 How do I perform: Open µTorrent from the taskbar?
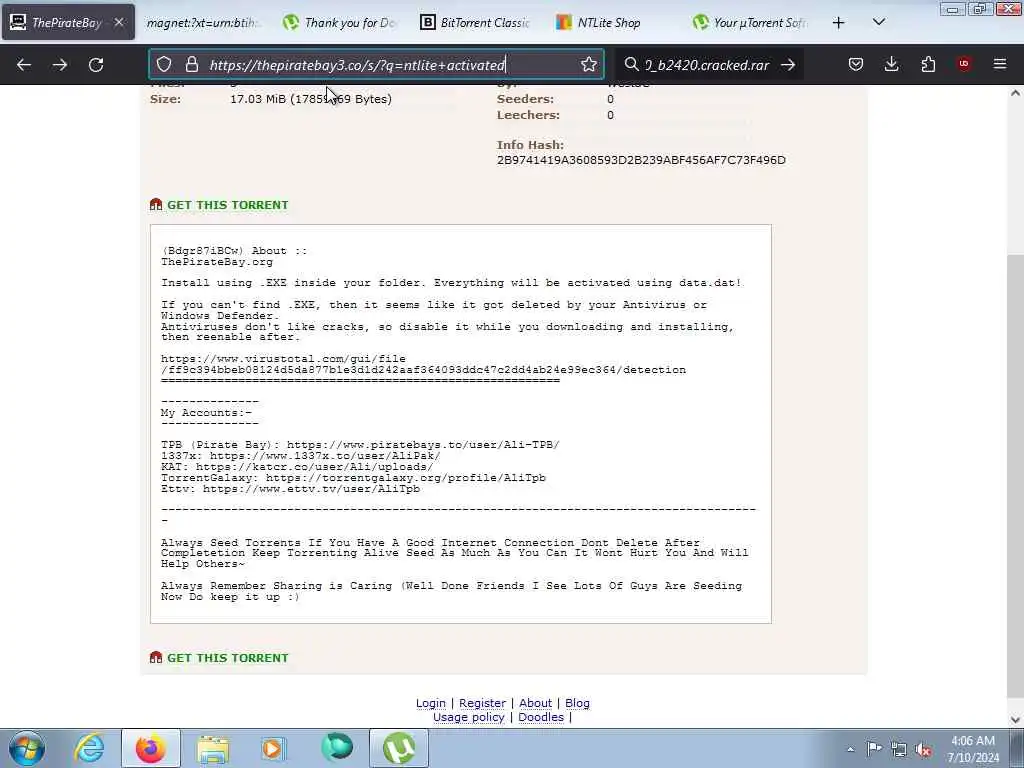tap(399, 748)
